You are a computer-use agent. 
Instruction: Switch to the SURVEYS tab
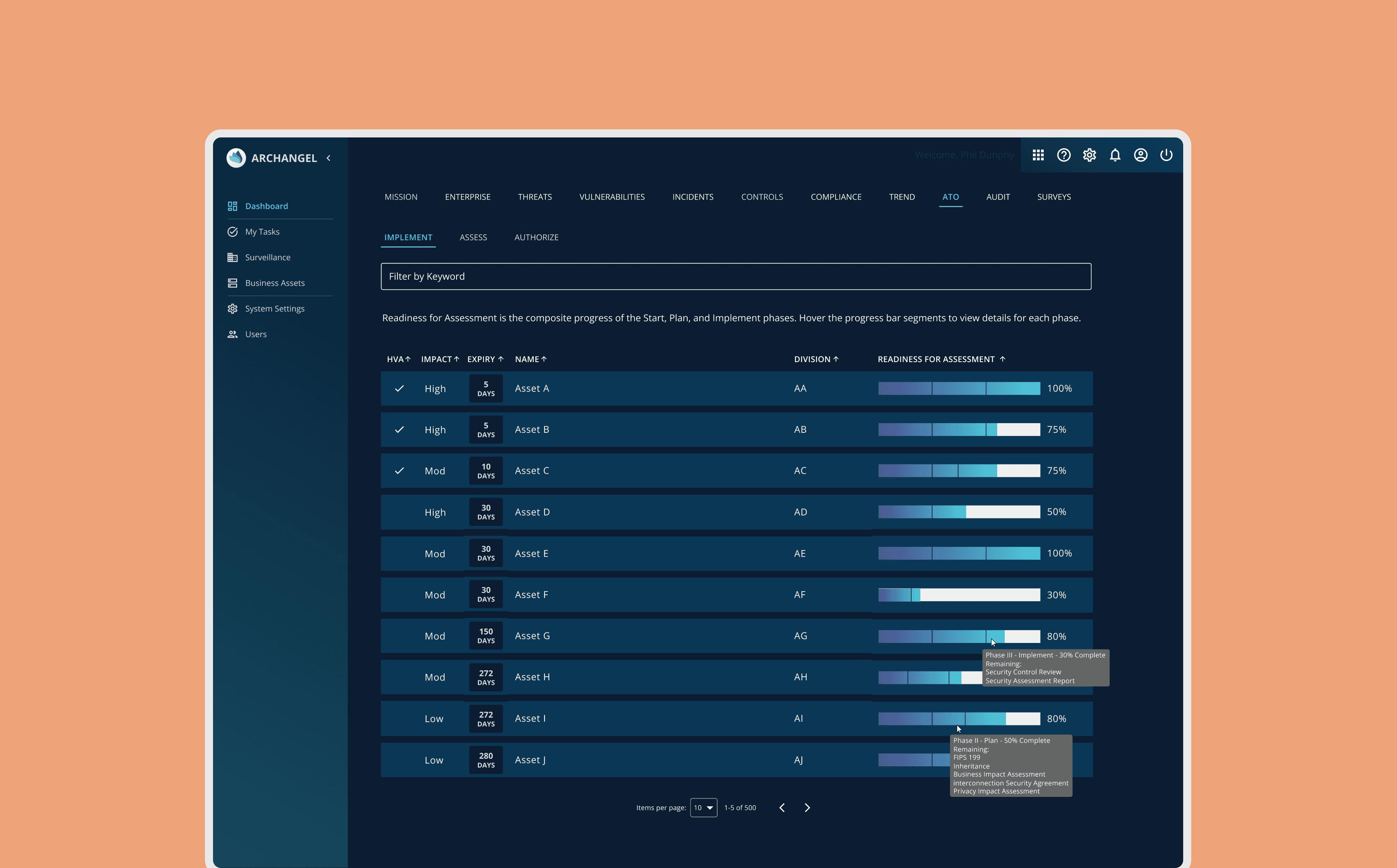pyautogui.click(x=1054, y=197)
